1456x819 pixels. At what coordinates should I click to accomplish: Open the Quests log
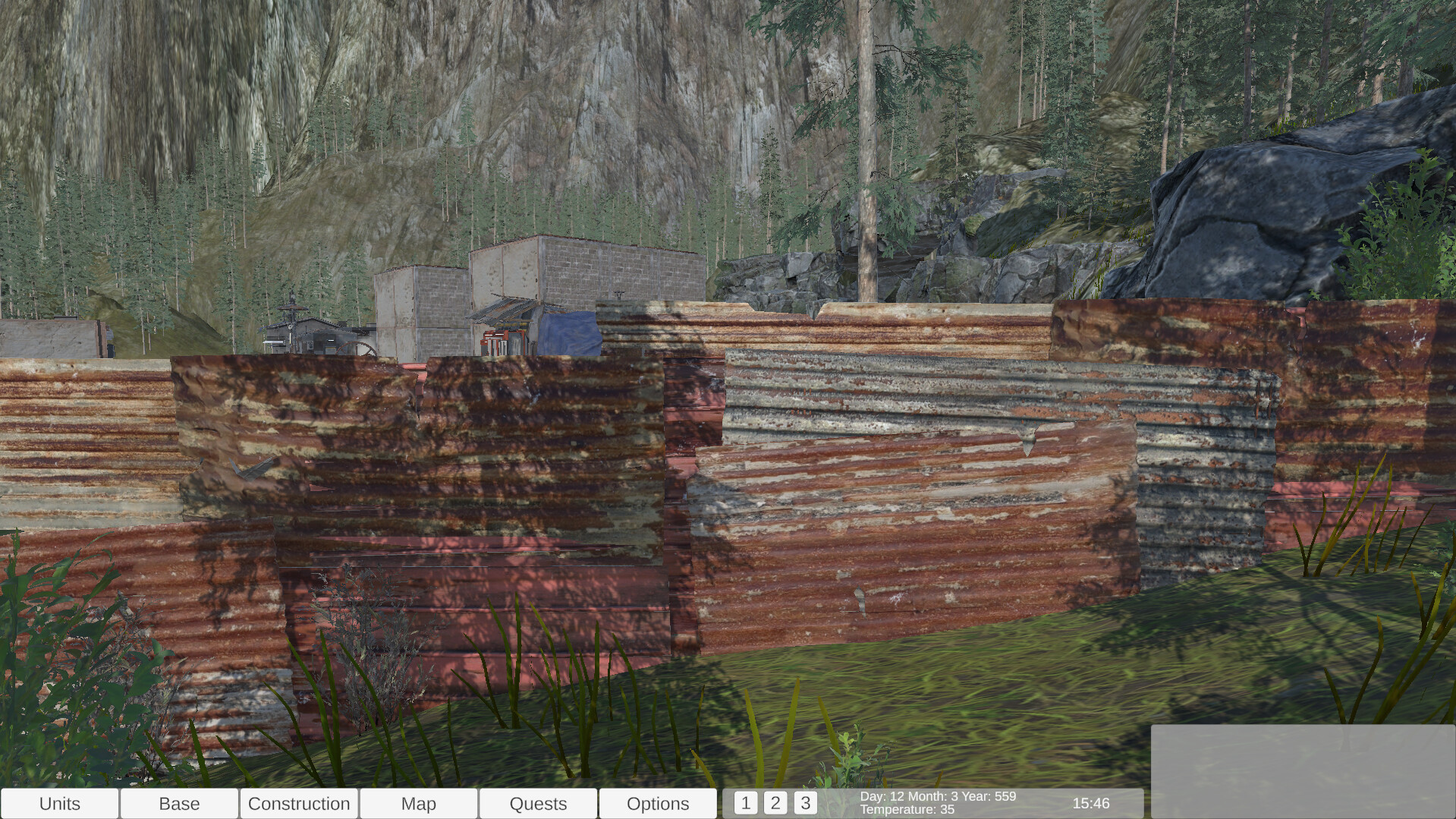click(537, 803)
